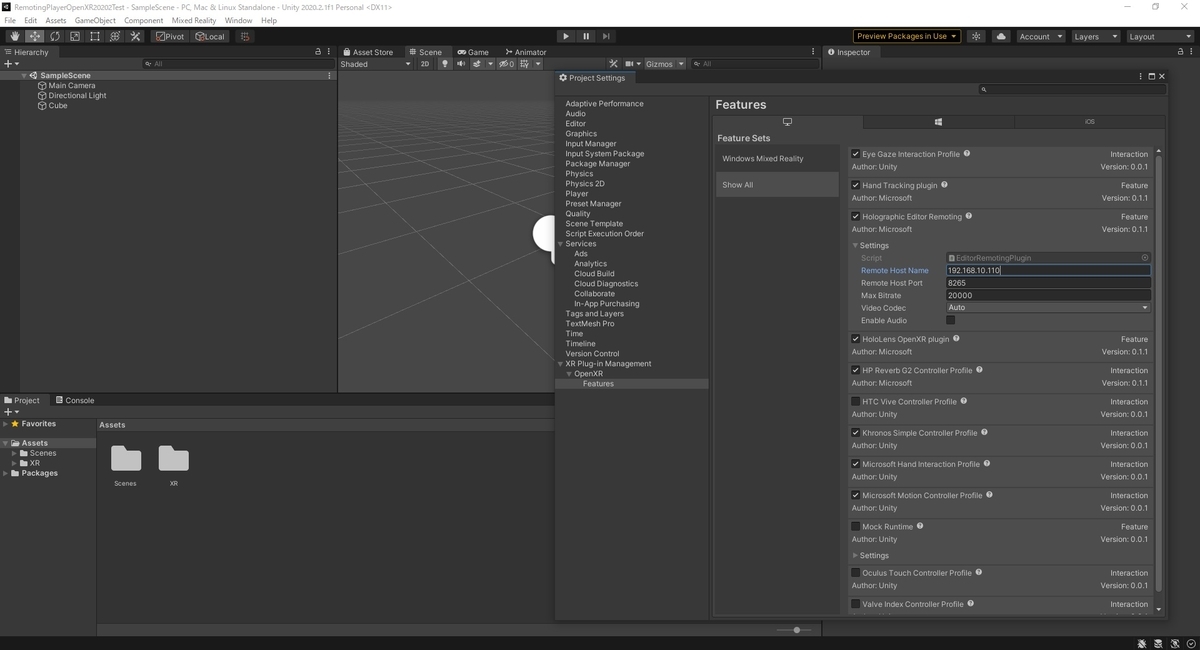Disable the Hand Tracking plugin checkbox
Screen dimensions: 1200x650
(855, 185)
